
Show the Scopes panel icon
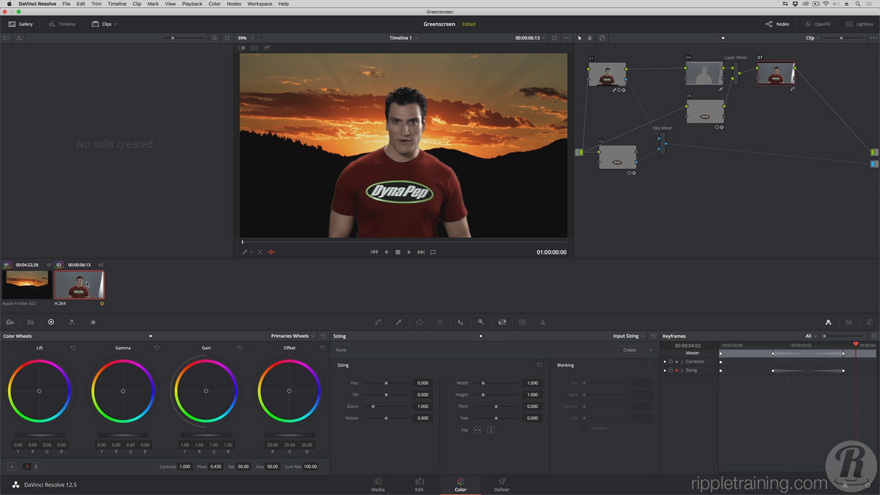(849, 322)
